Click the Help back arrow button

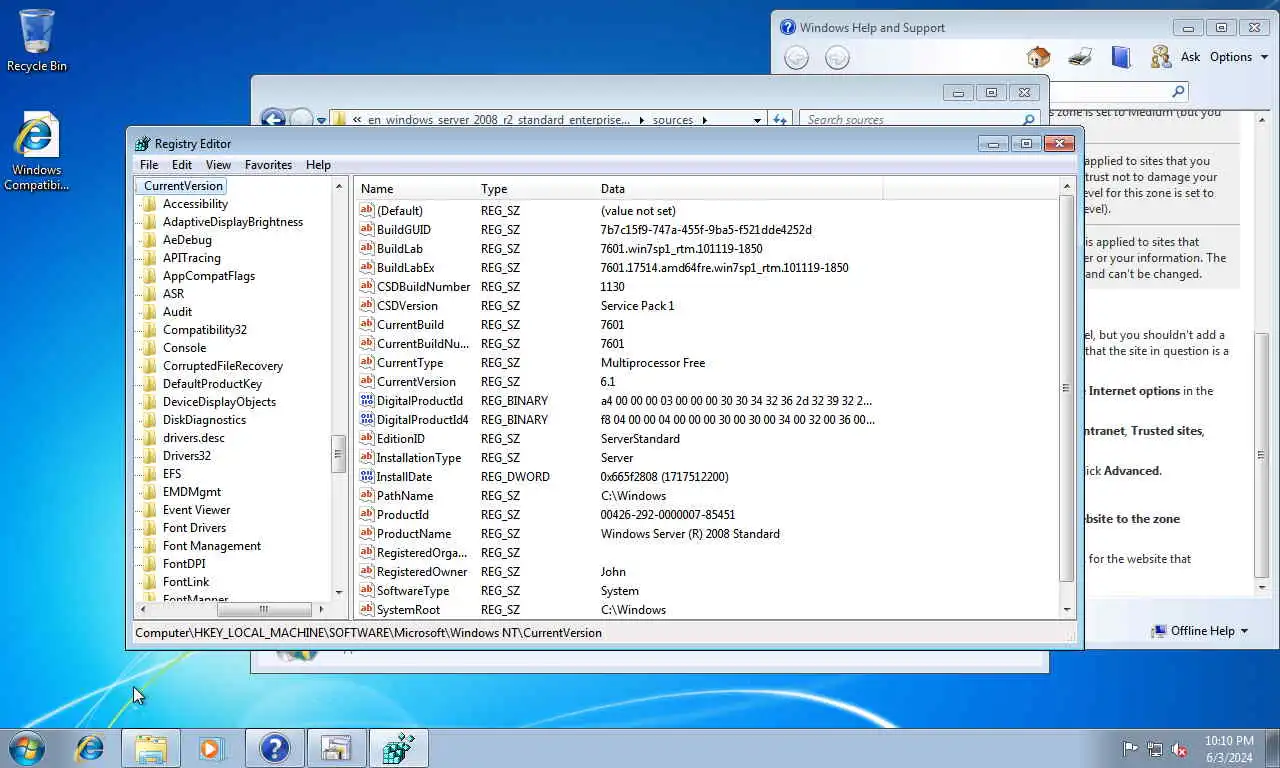[x=796, y=58]
